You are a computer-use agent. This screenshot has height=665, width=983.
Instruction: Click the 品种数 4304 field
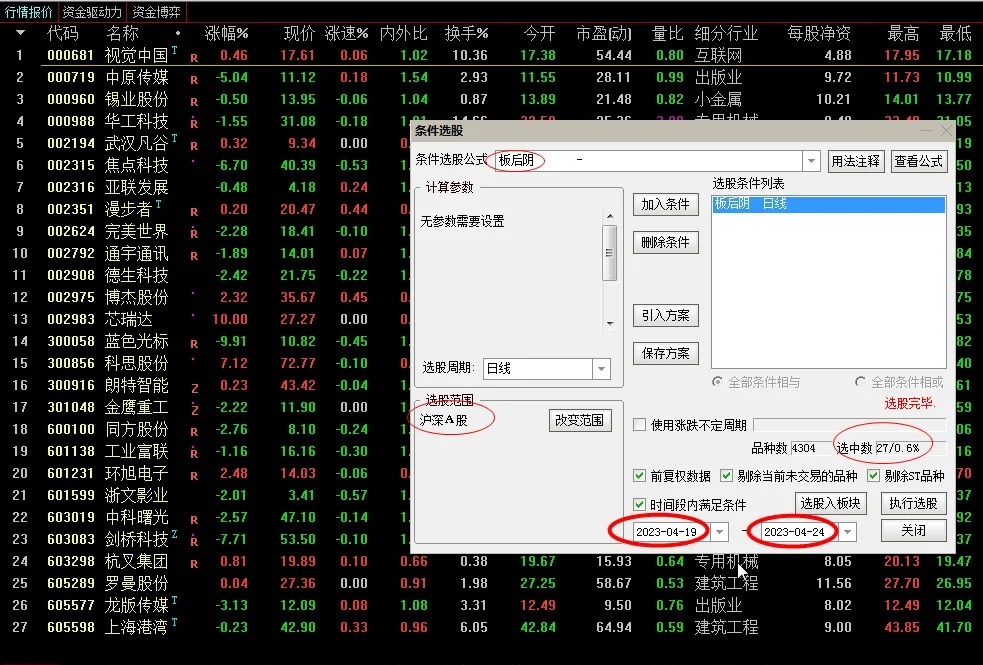pos(809,448)
